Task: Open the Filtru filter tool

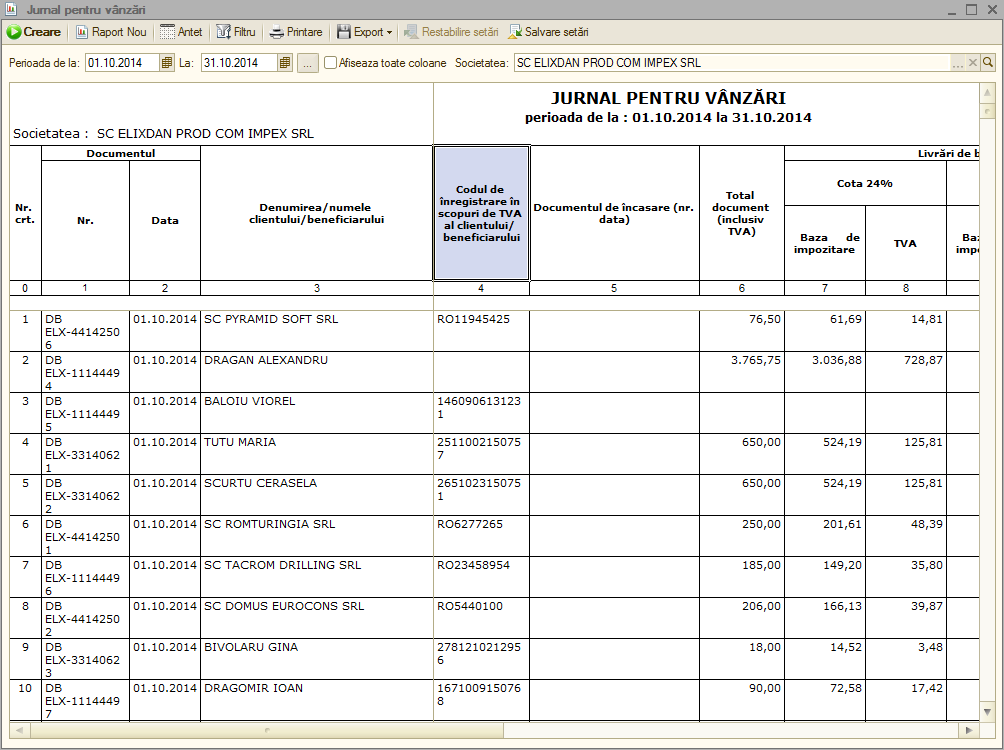Action: 236,32
